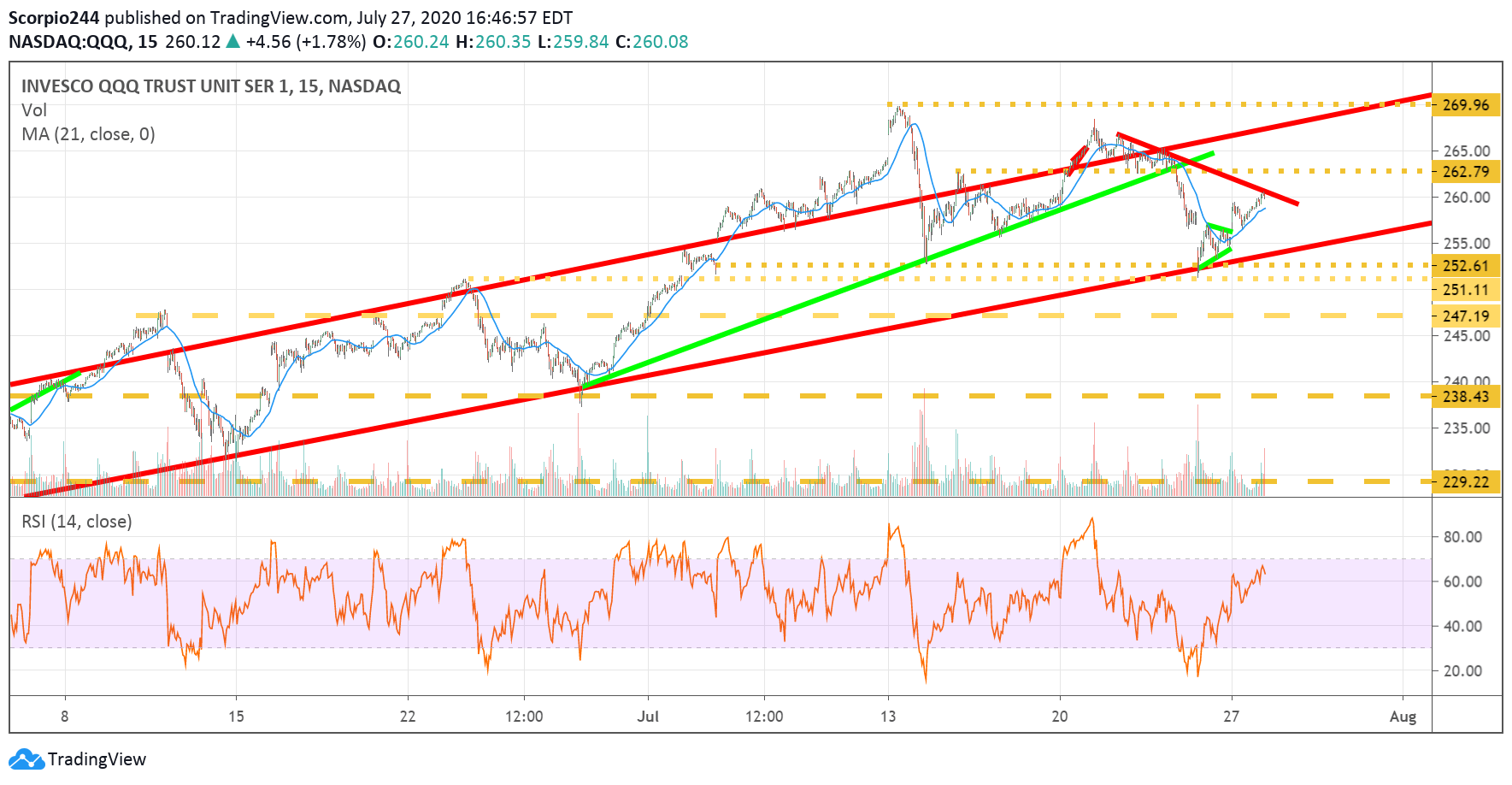Click the green up-arrow change indicator
Image resolution: width=1512 pixels, height=785 pixels.
232,41
